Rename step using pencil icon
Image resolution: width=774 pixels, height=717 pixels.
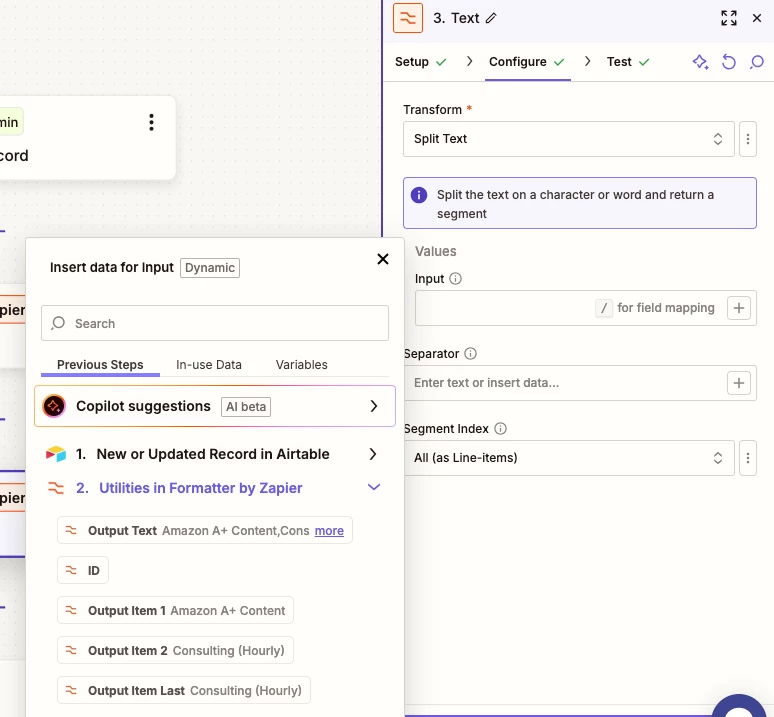[491, 18]
